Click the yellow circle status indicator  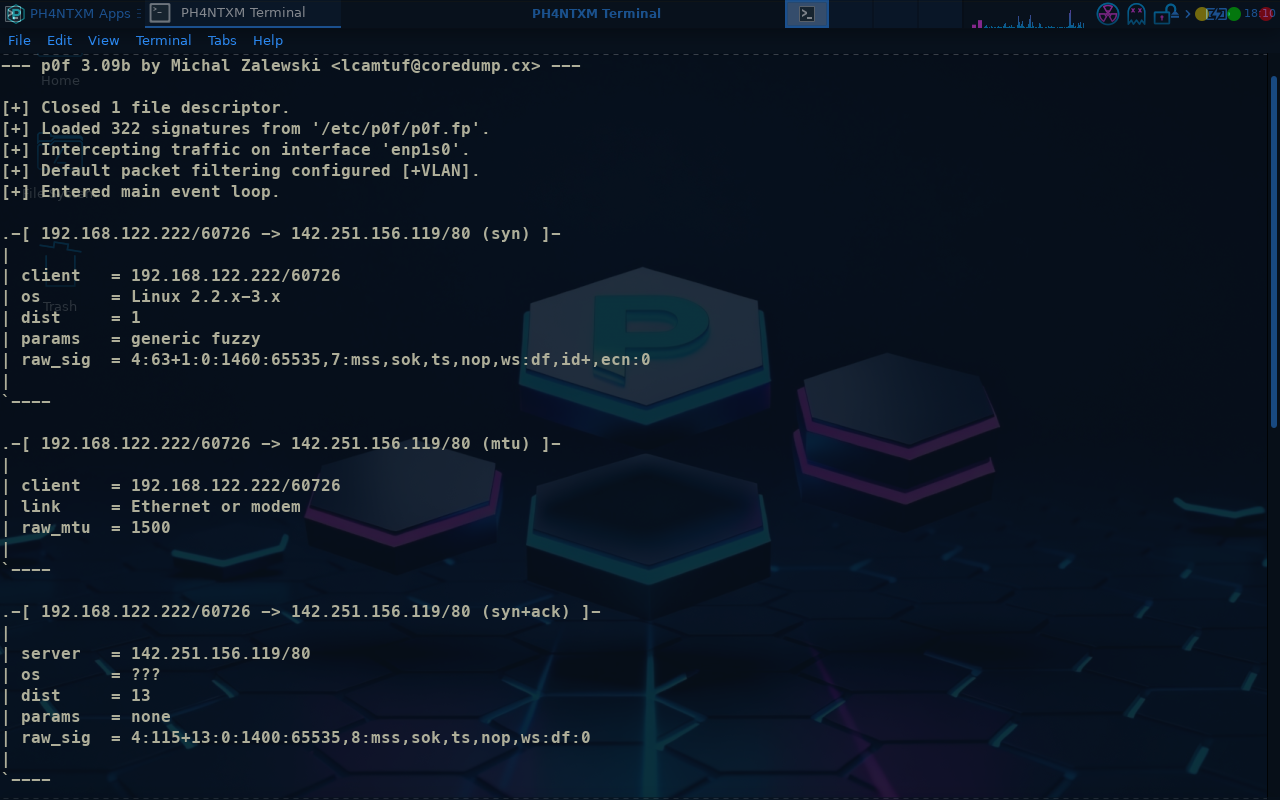click(1202, 14)
